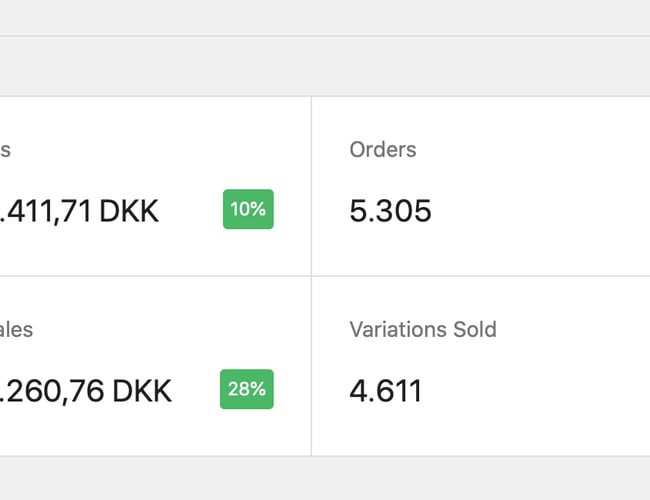Select the Variations Sold heading
Image resolution: width=650 pixels, height=500 pixels.
[x=423, y=330]
